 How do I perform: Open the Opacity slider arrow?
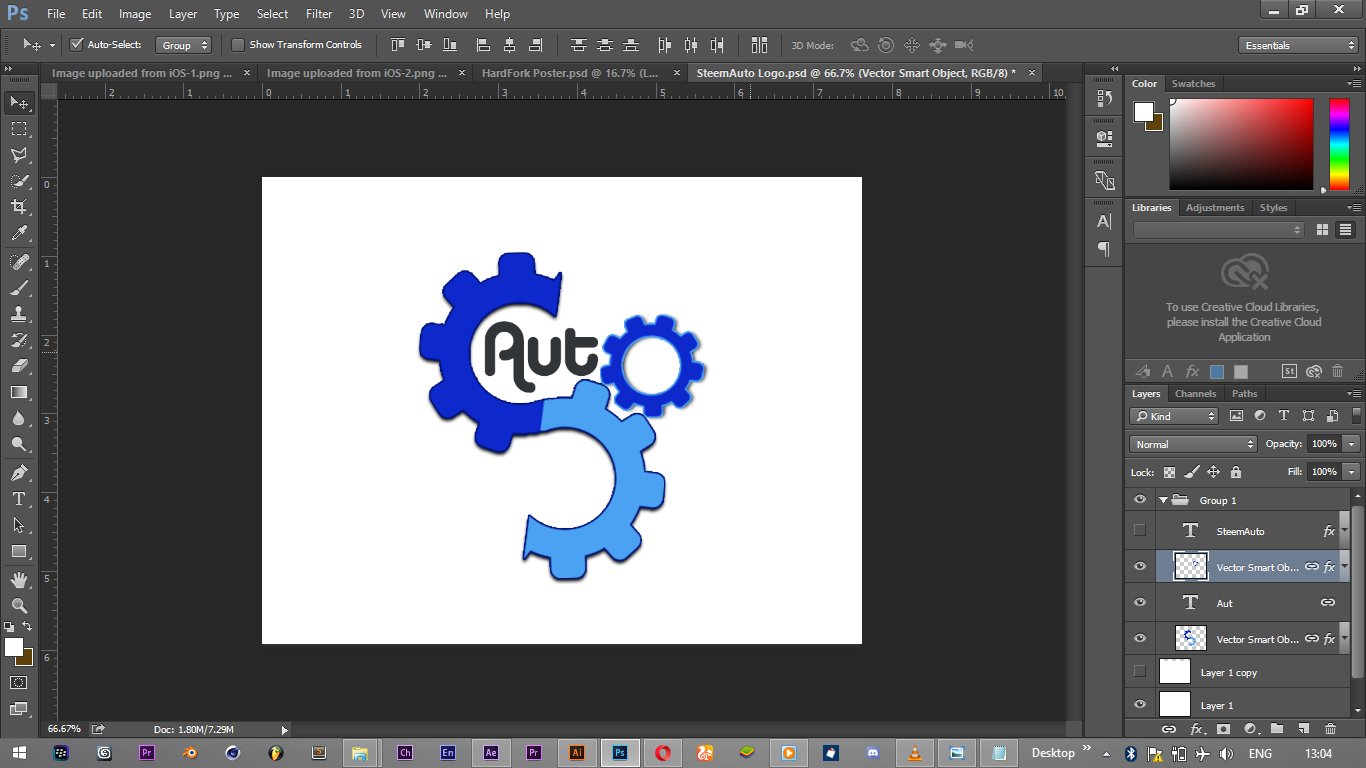tap(1352, 444)
